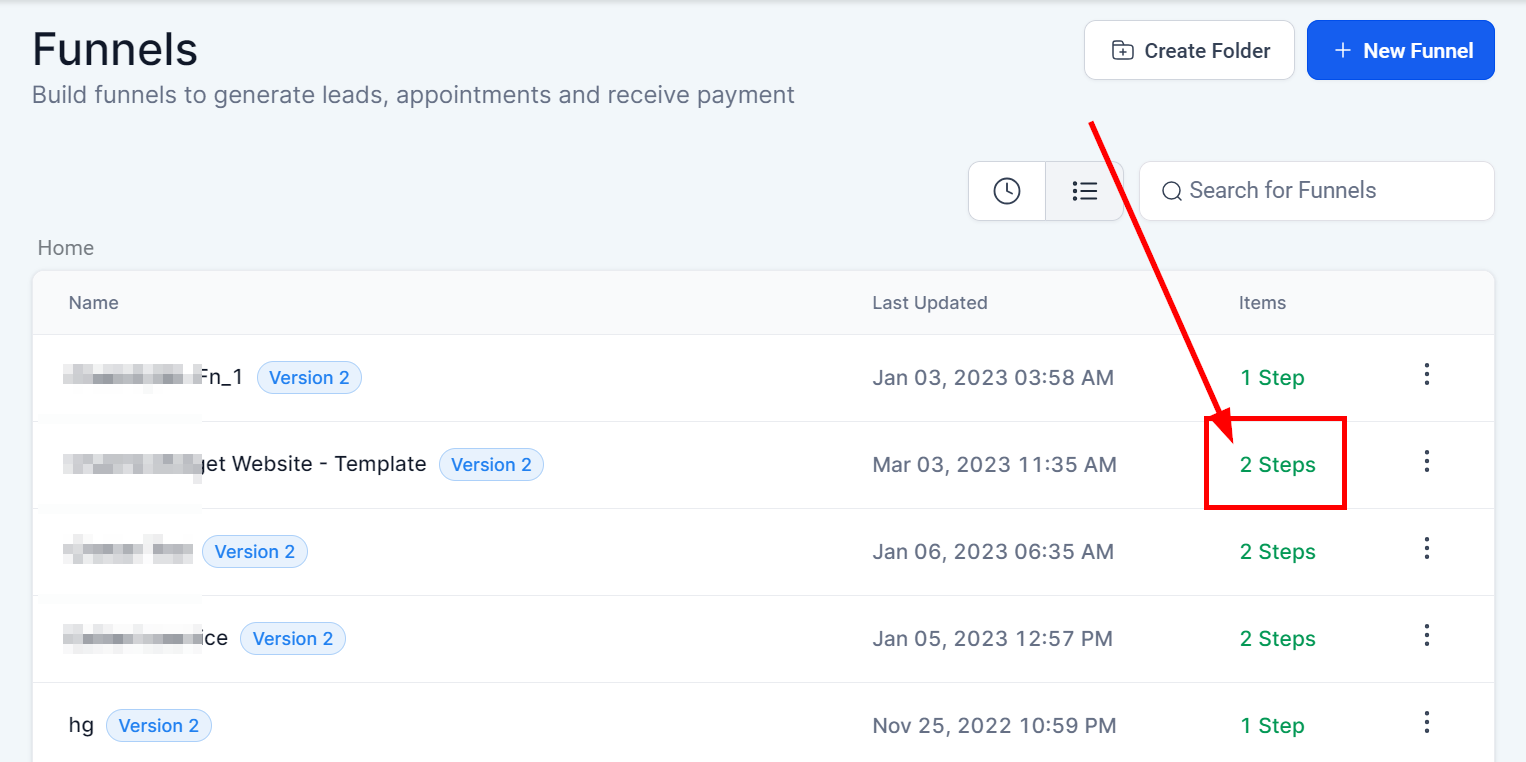Click 1 Step for Fn_1 funnel
Screen dimensions: 1526x762
[x=1272, y=378]
